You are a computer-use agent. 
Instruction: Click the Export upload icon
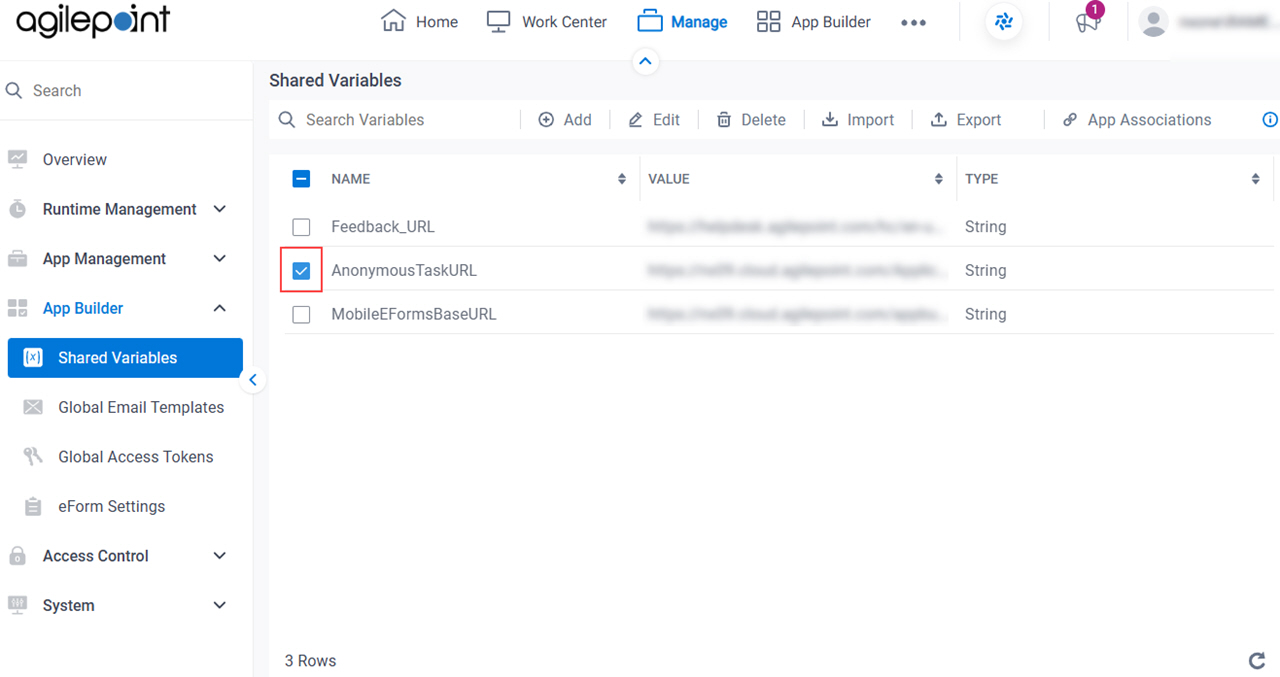point(939,120)
